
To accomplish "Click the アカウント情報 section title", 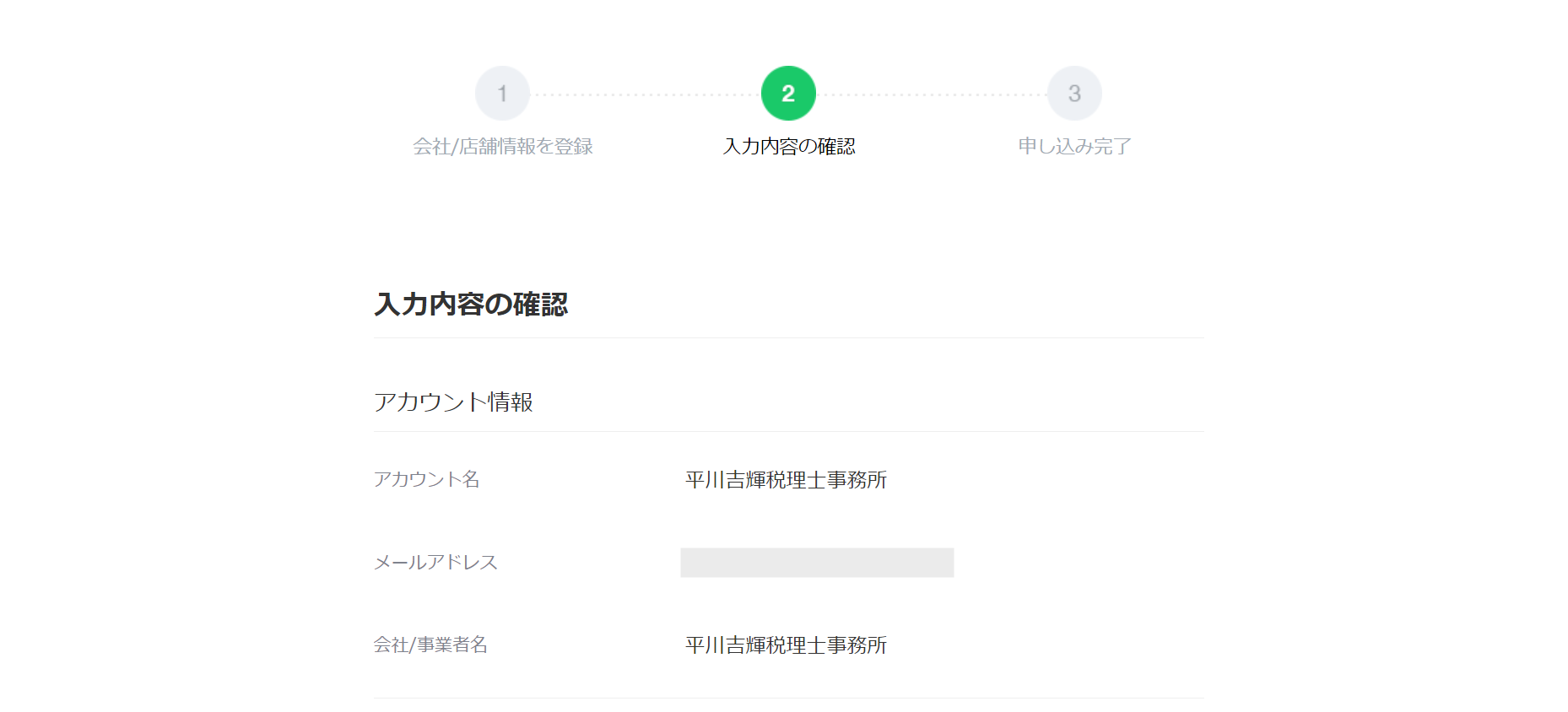I will tap(453, 402).
